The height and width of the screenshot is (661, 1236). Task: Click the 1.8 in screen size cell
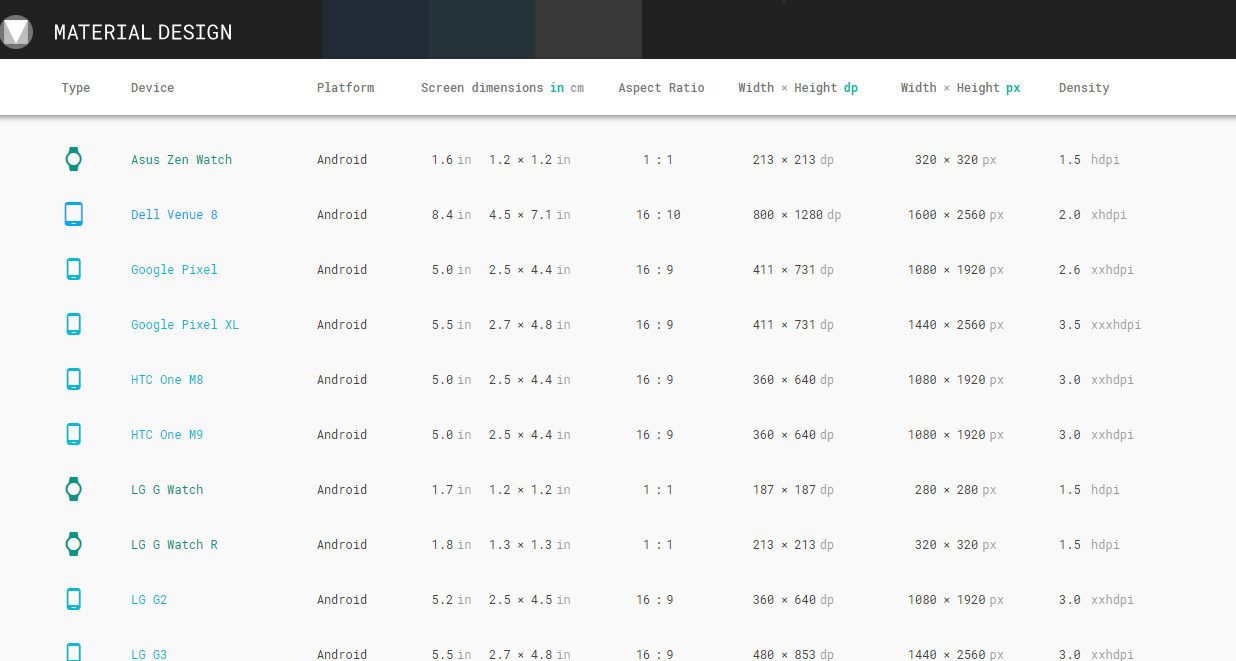pyautogui.click(x=451, y=545)
